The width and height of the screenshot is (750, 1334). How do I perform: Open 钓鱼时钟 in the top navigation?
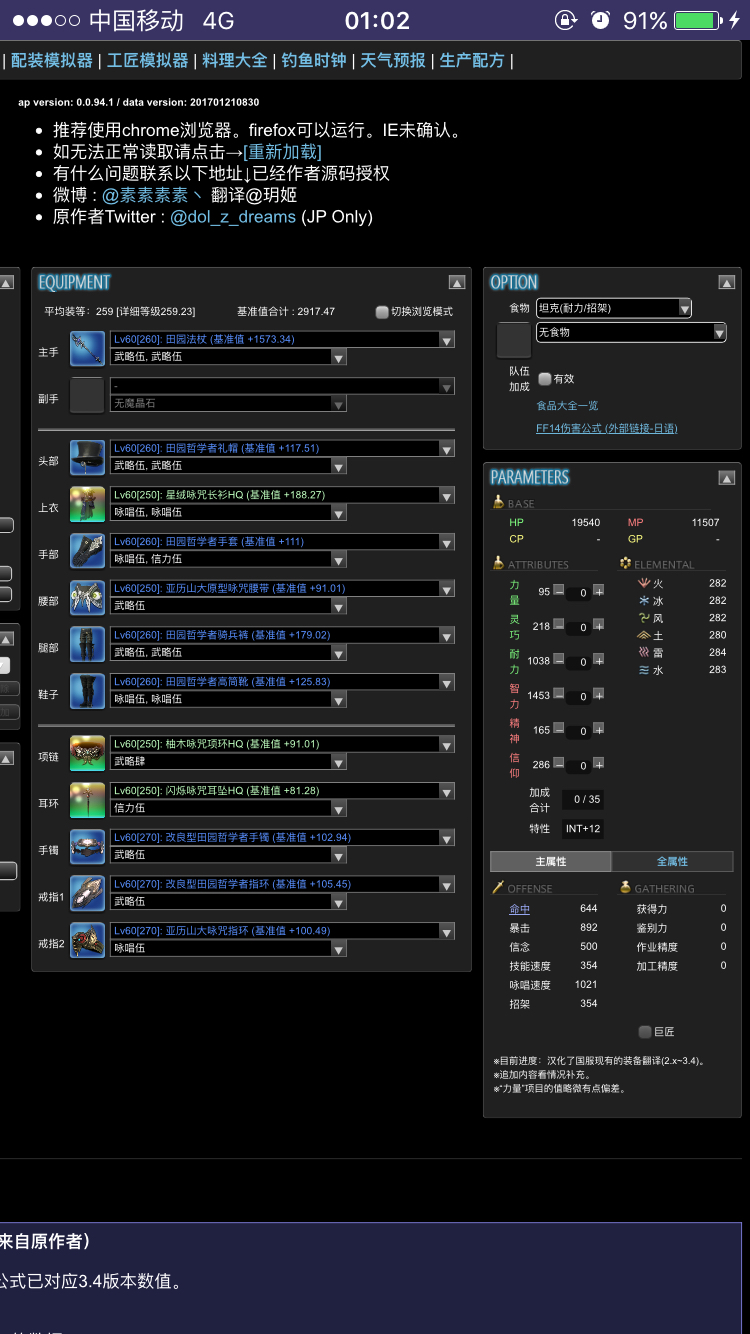[x=314, y=61]
